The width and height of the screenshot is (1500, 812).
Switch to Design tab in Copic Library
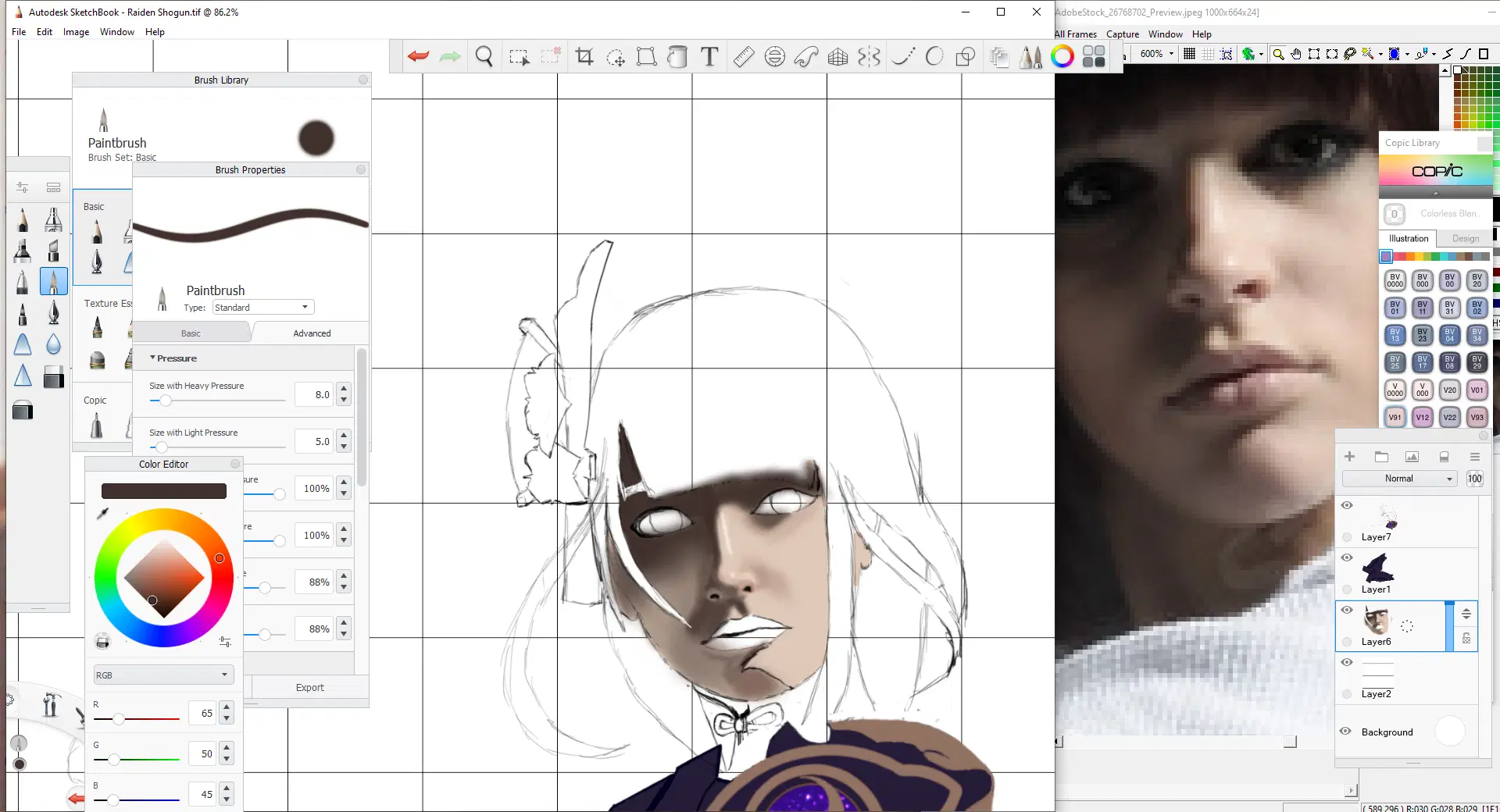click(1465, 239)
